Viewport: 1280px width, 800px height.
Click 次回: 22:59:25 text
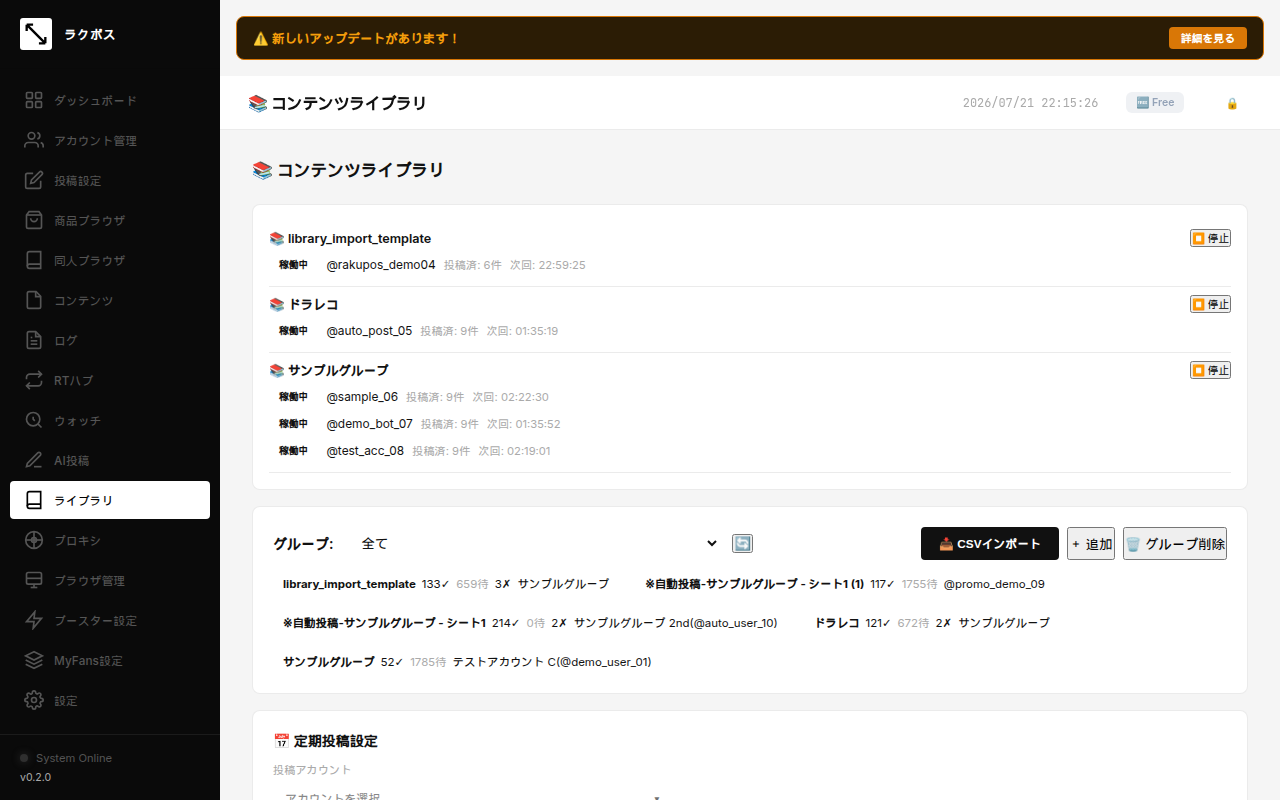click(547, 265)
